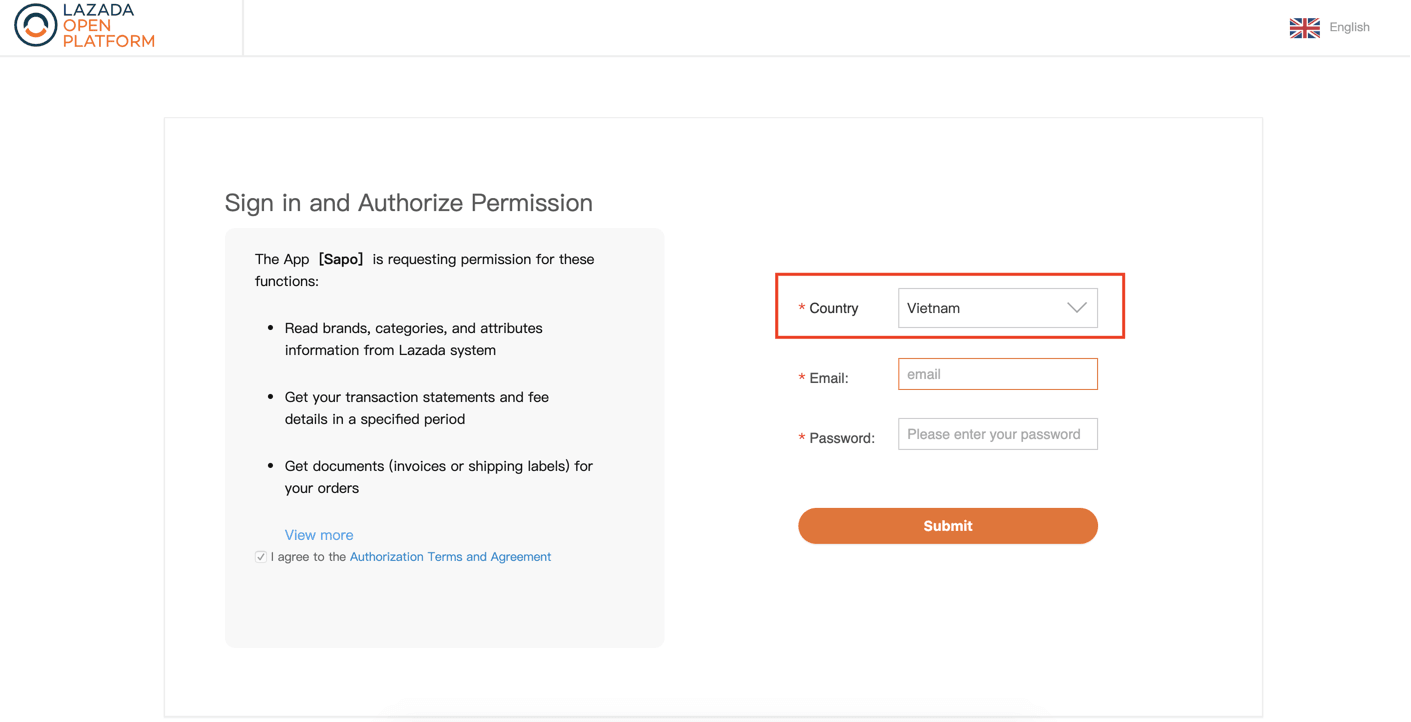
Task: Click the Read brands, categories permission item
Action: (x=413, y=339)
